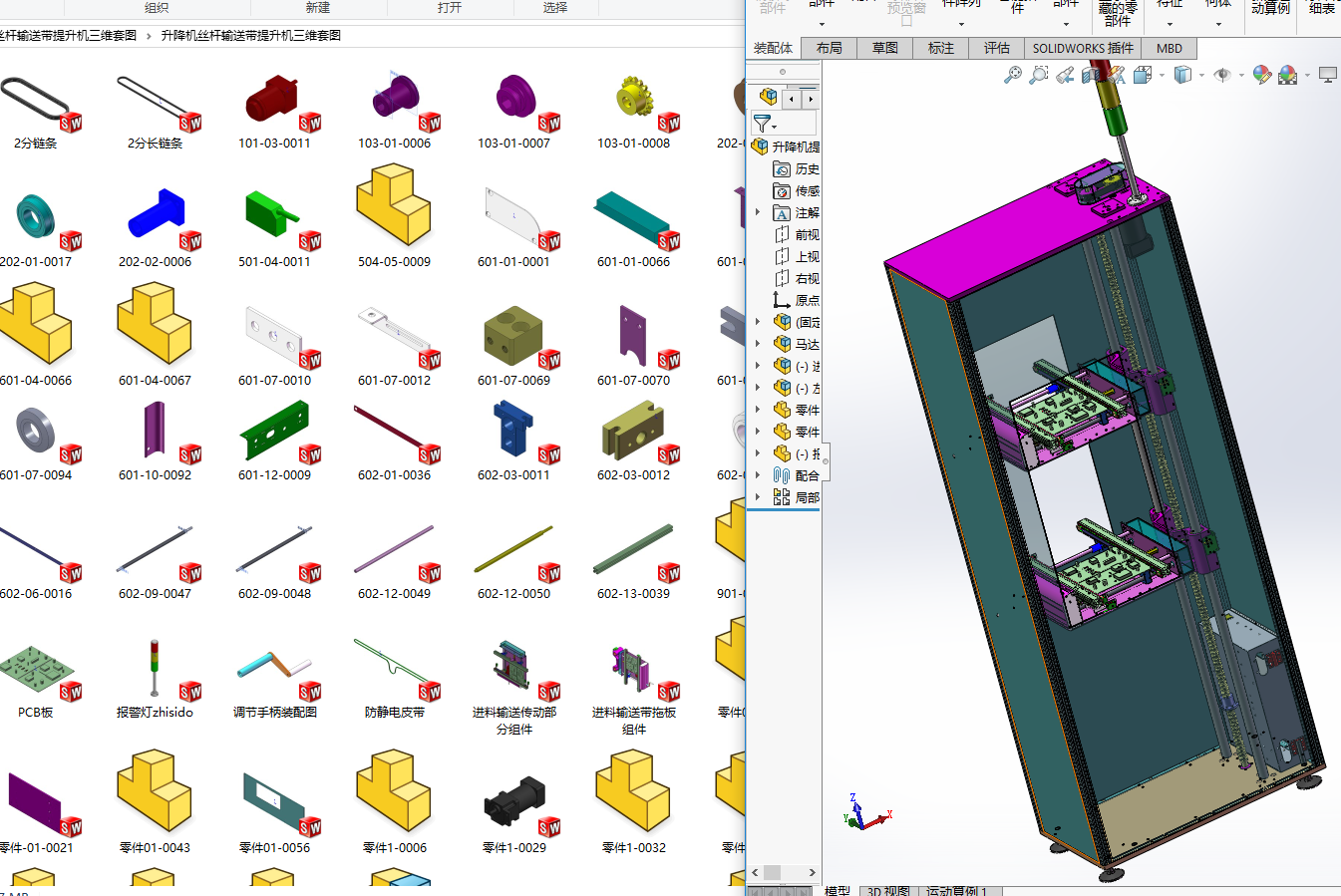Select the 原点 origin in the feature tree
This screenshot has height=896, width=1341.
pyautogui.click(x=797, y=301)
